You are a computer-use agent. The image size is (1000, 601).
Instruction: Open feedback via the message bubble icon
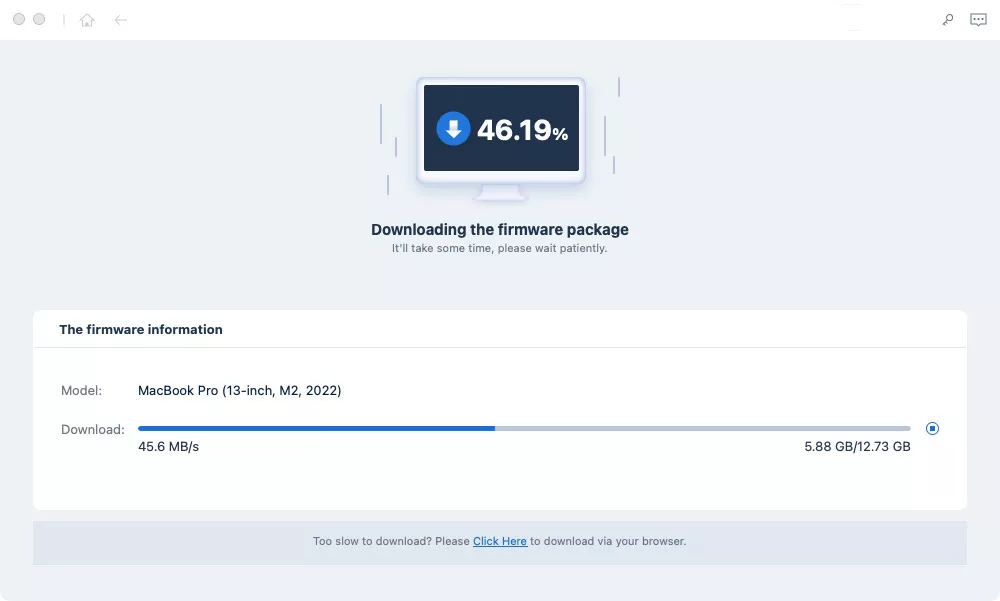(977, 19)
